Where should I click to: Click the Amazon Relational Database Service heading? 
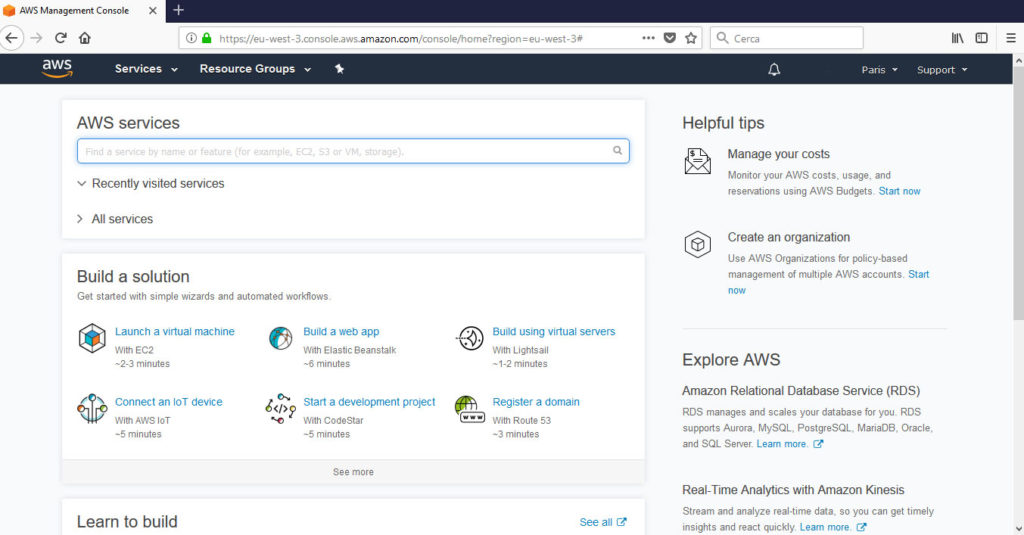coord(801,391)
